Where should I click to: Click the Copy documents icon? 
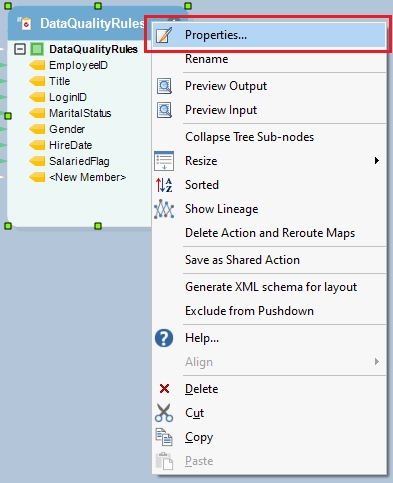tap(164, 437)
